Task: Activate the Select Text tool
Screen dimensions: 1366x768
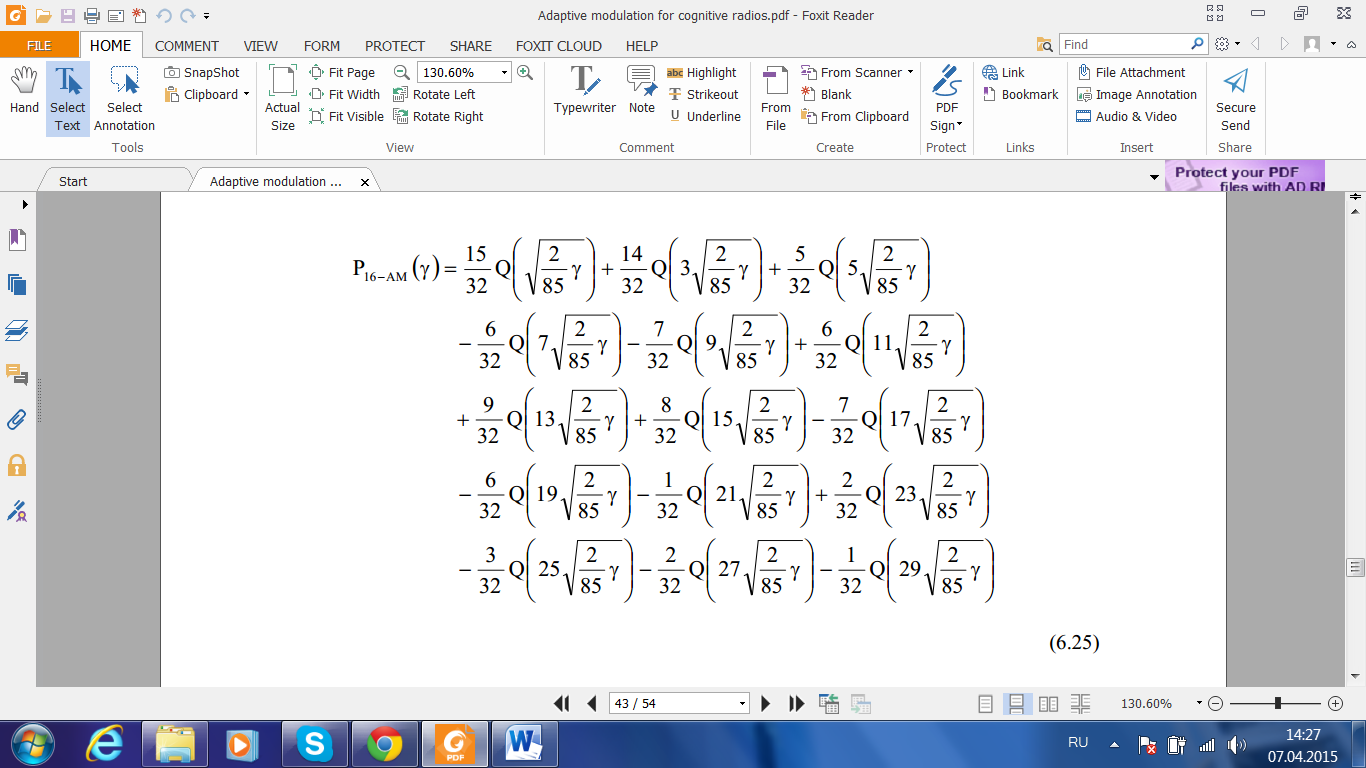Action: pos(67,98)
